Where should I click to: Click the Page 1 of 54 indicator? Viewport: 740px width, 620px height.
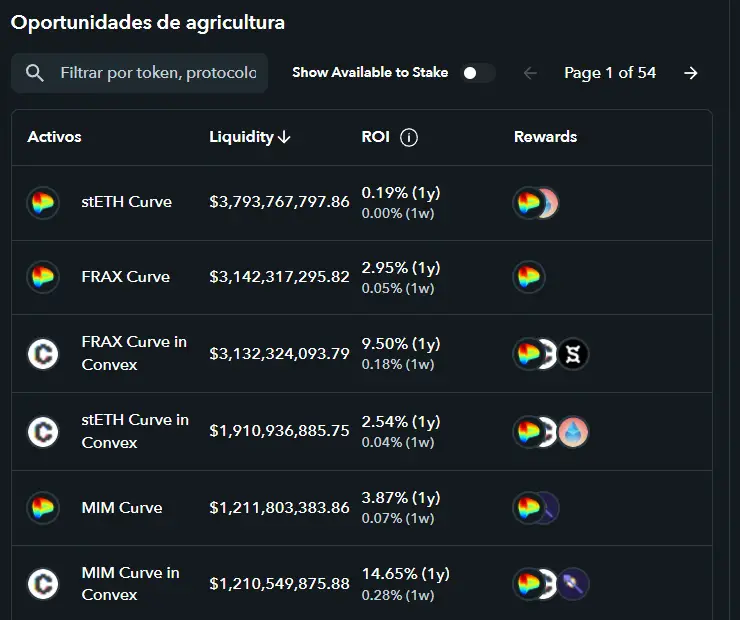coord(610,73)
